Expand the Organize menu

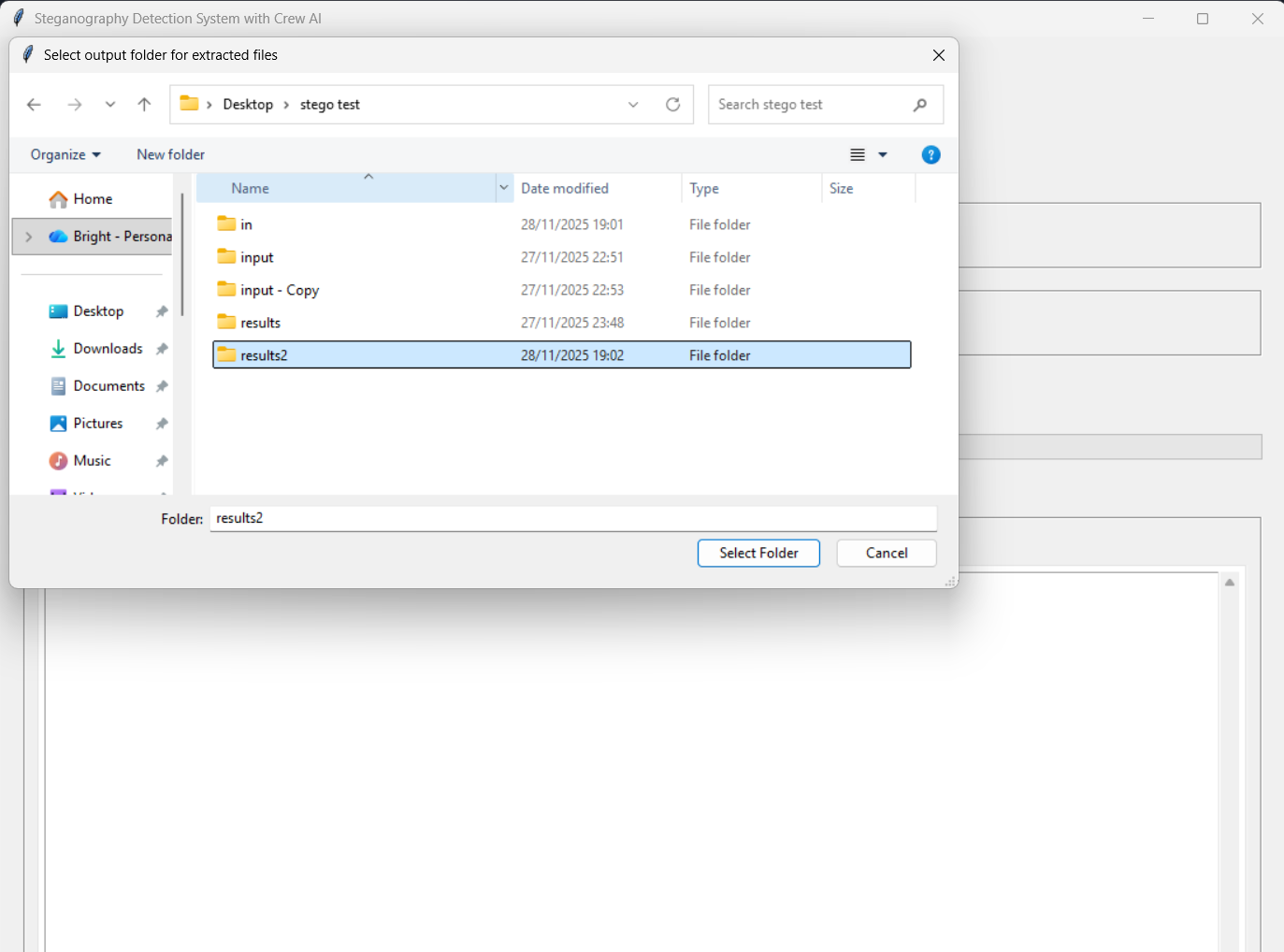coord(64,154)
